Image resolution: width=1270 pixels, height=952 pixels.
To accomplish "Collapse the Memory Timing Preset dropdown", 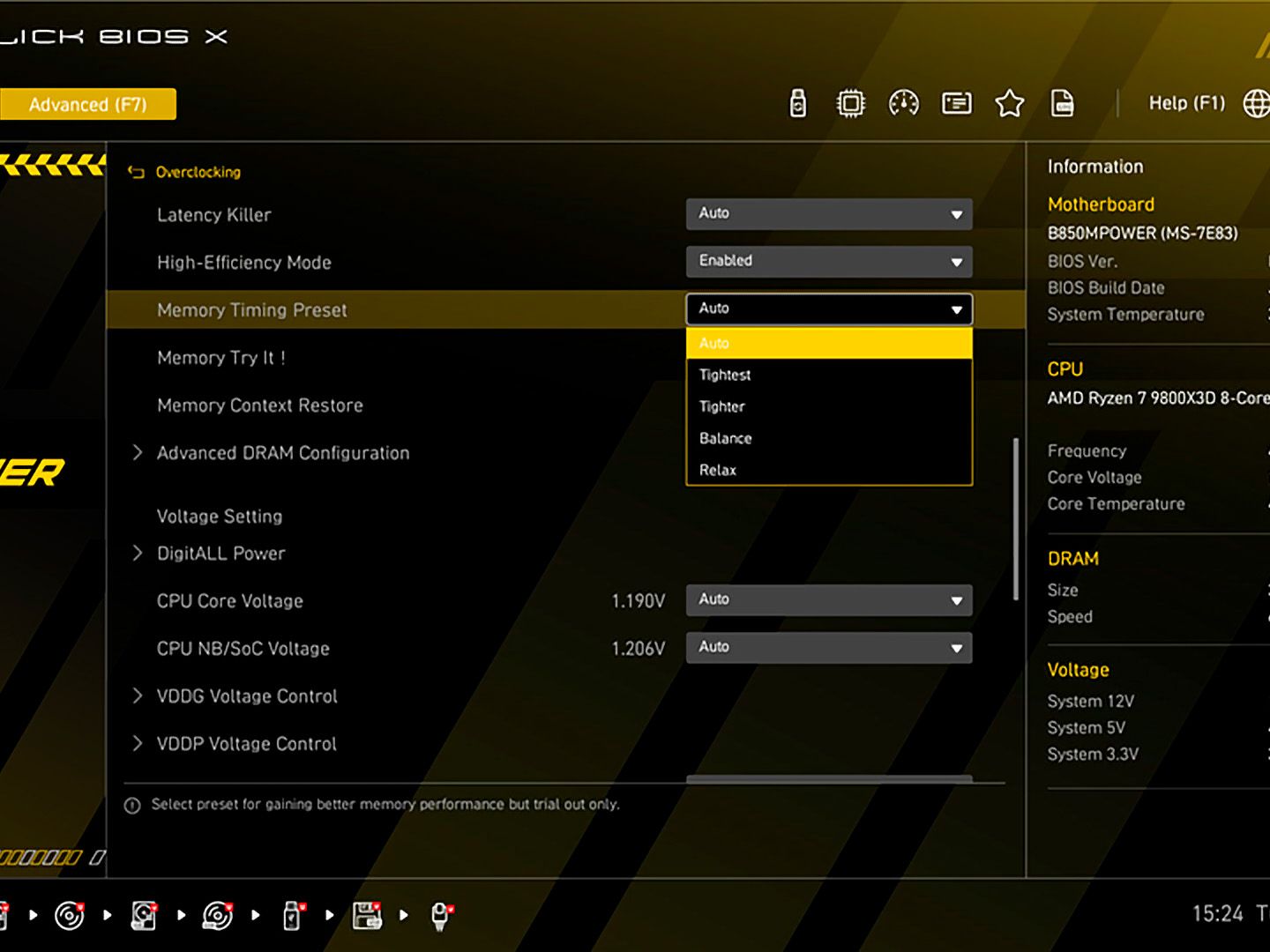I will pos(829,309).
